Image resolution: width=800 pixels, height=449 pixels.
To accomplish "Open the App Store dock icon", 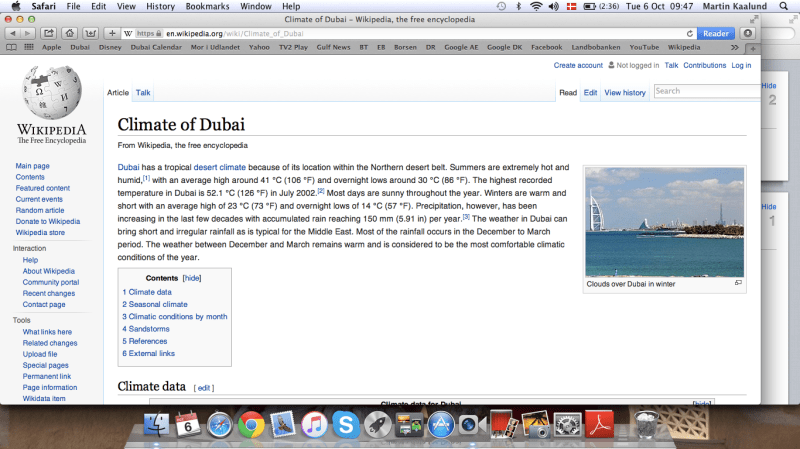I will [x=441, y=425].
